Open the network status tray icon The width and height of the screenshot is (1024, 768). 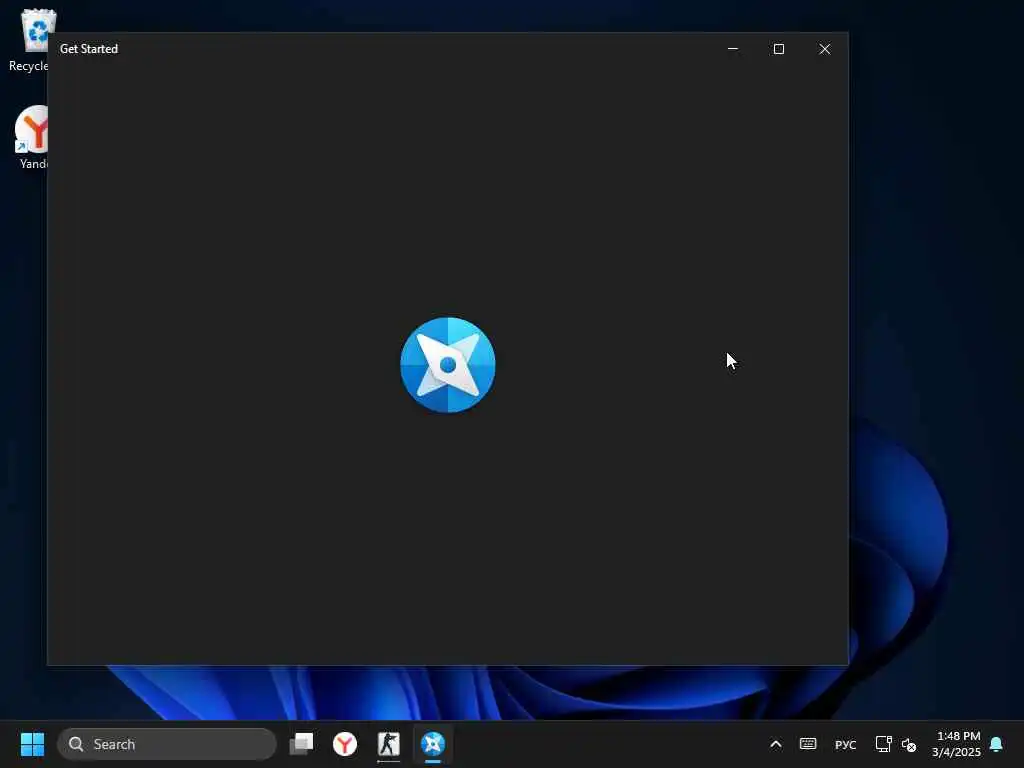pos(884,744)
